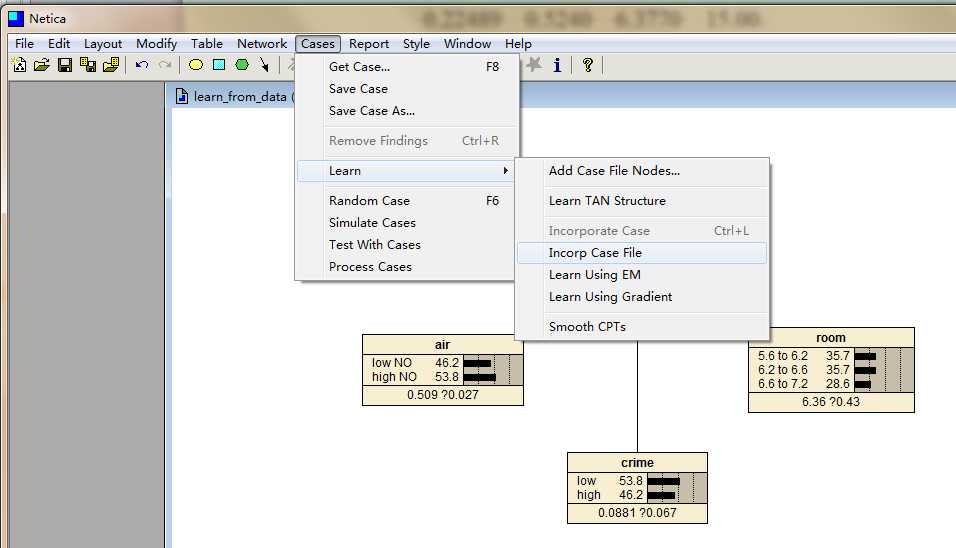Click the disabled Remove Findings entry
Viewport: 956px width, 548px height.
[x=407, y=141]
